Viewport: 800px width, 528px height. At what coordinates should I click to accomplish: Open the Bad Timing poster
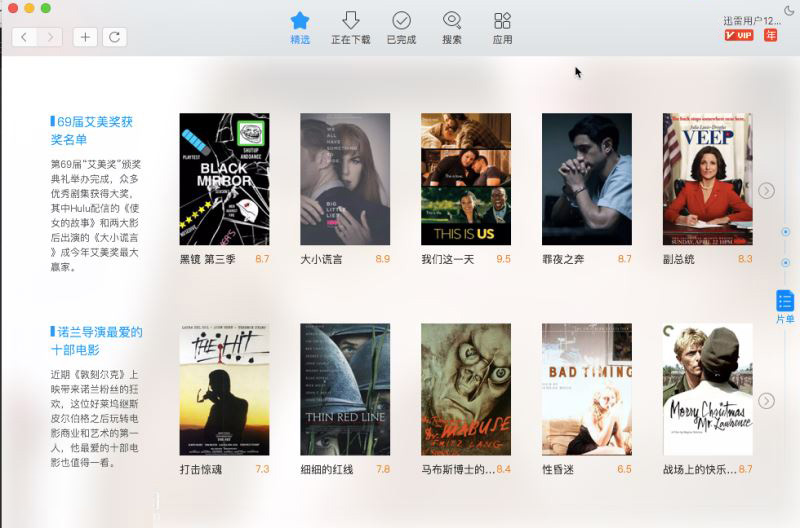[x=587, y=389]
